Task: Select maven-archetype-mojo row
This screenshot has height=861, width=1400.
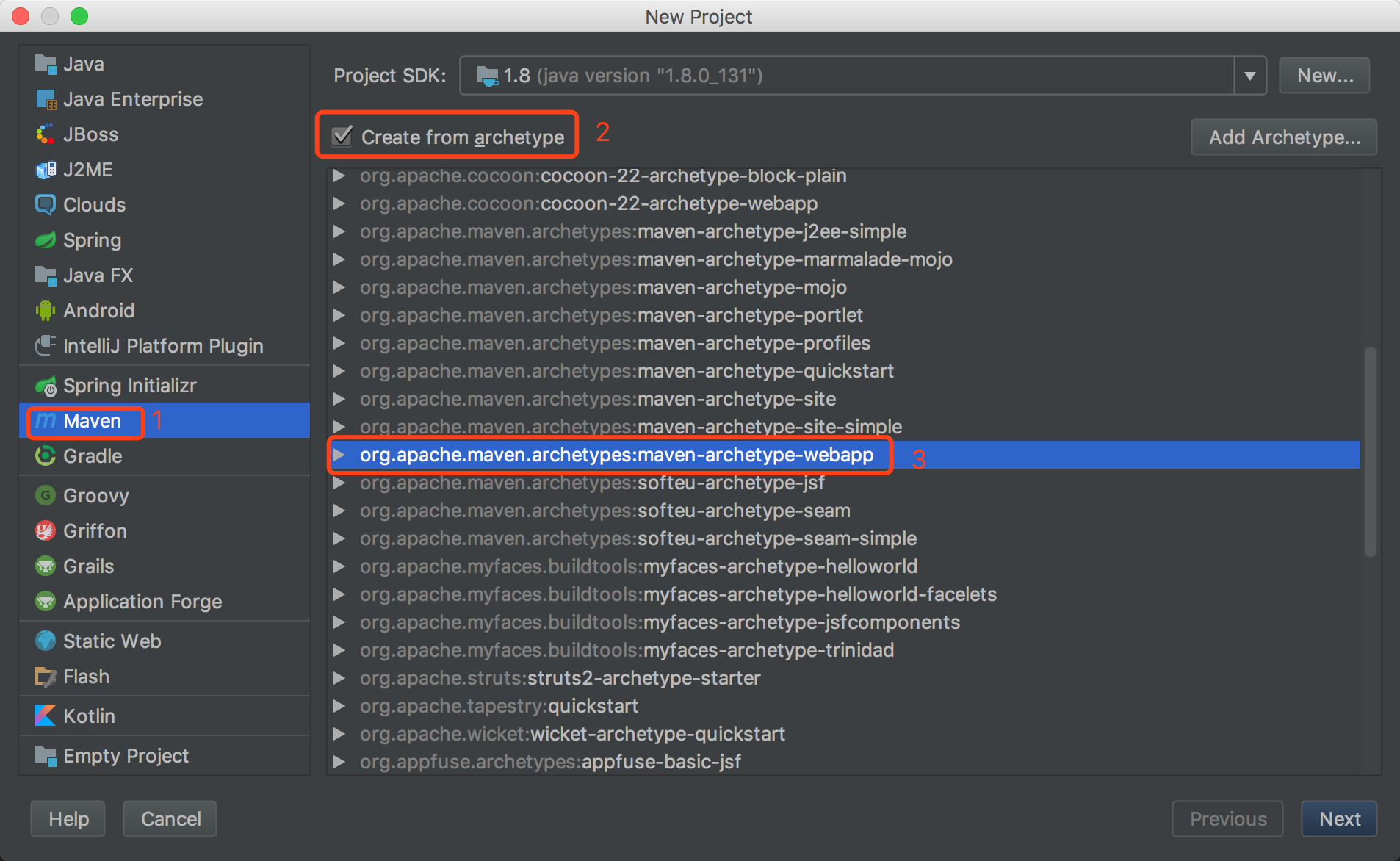Action: [843, 287]
